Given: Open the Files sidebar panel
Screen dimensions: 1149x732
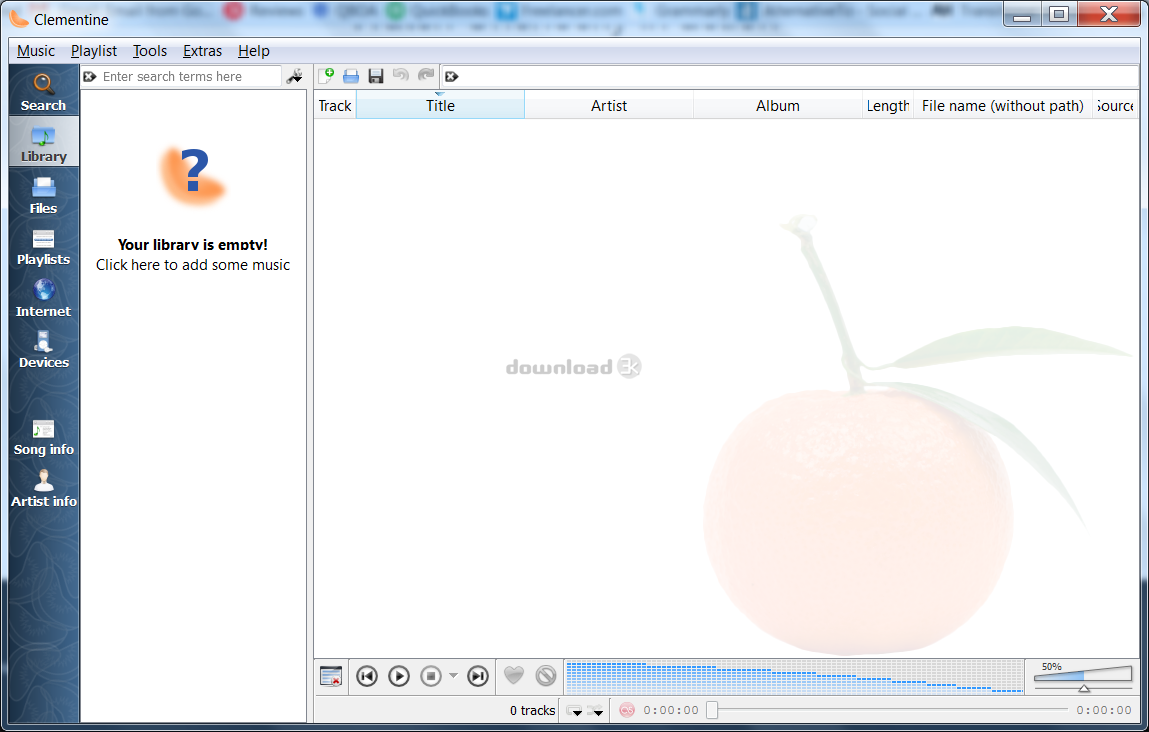Looking at the screenshot, I should (x=43, y=195).
